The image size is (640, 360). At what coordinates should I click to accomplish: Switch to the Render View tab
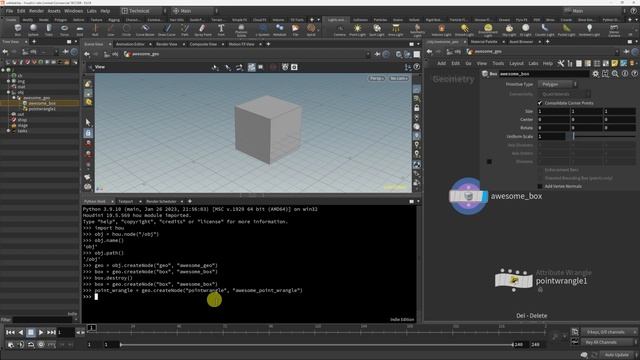pos(167,44)
